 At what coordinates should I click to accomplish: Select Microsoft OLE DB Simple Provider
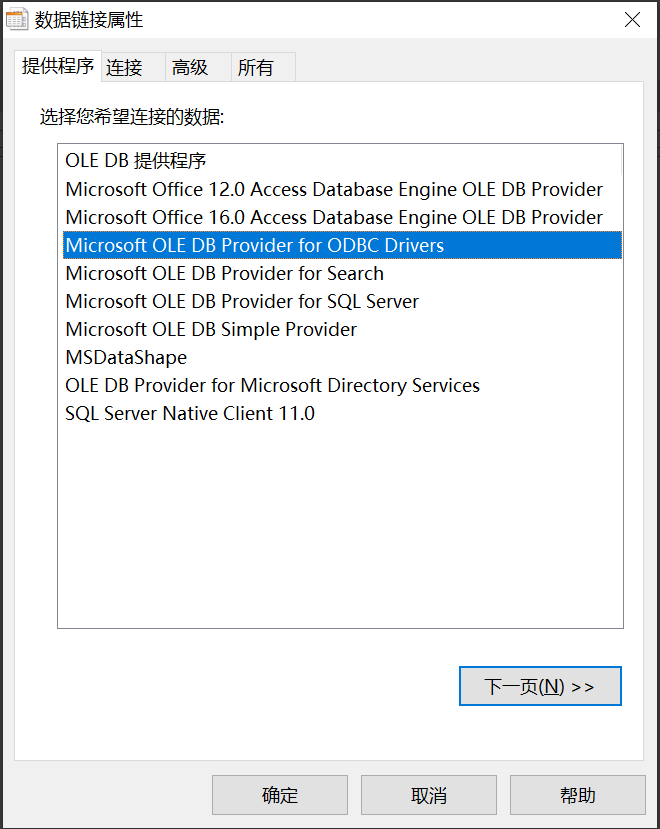(x=211, y=329)
